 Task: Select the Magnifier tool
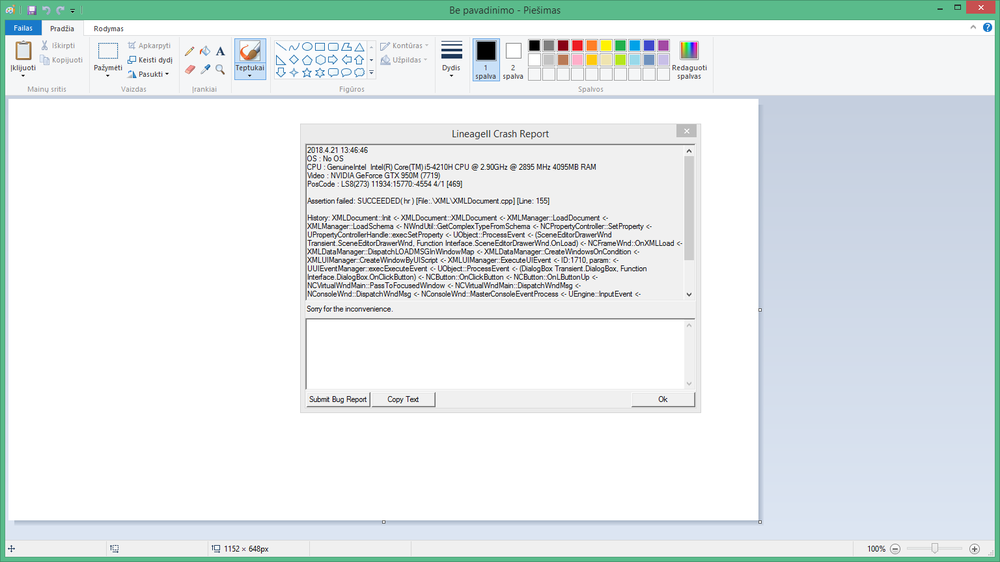click(220, 70)
